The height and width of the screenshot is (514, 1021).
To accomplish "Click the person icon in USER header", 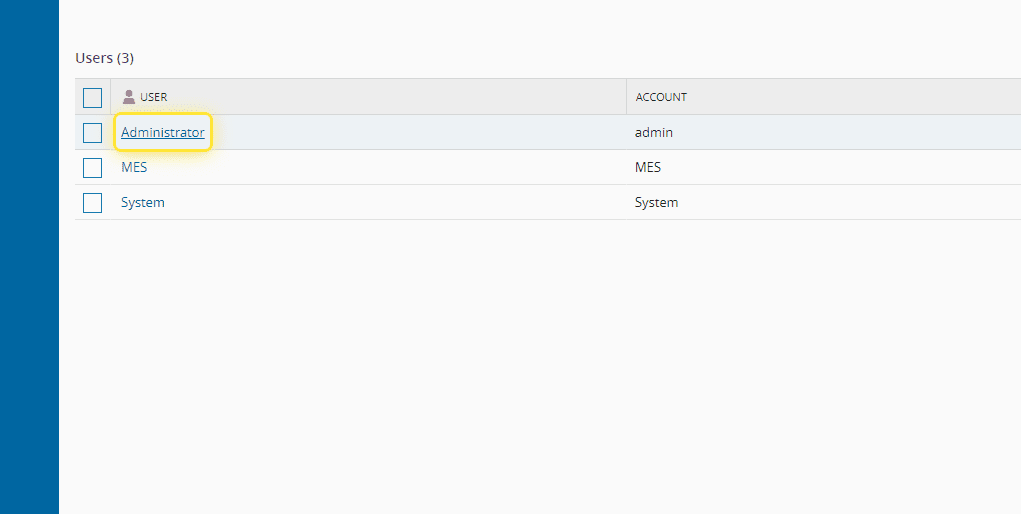I will [x=128, y=97].
